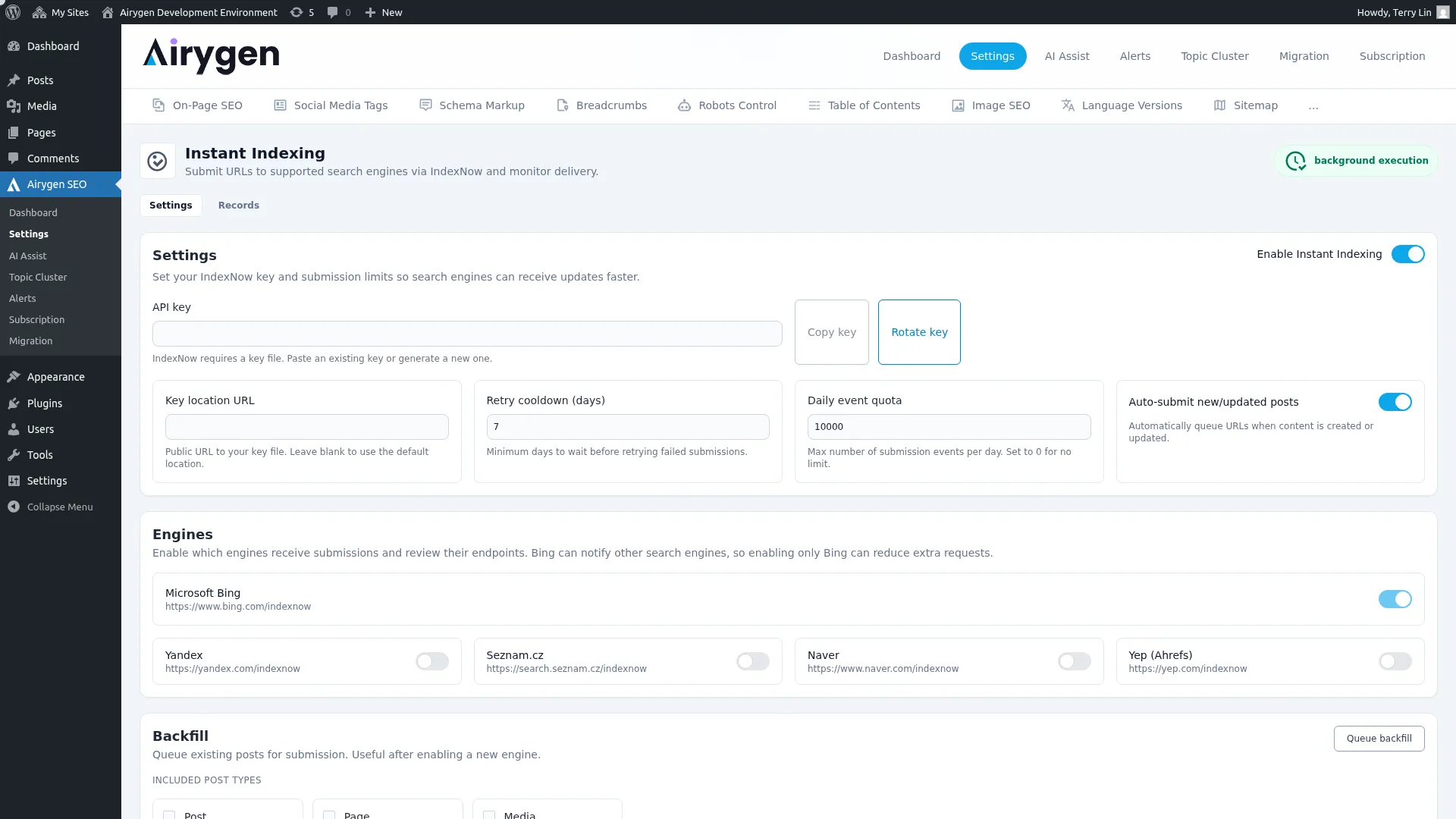Toggle the Microsoft Bing engine switch

tap(1395, 599)
